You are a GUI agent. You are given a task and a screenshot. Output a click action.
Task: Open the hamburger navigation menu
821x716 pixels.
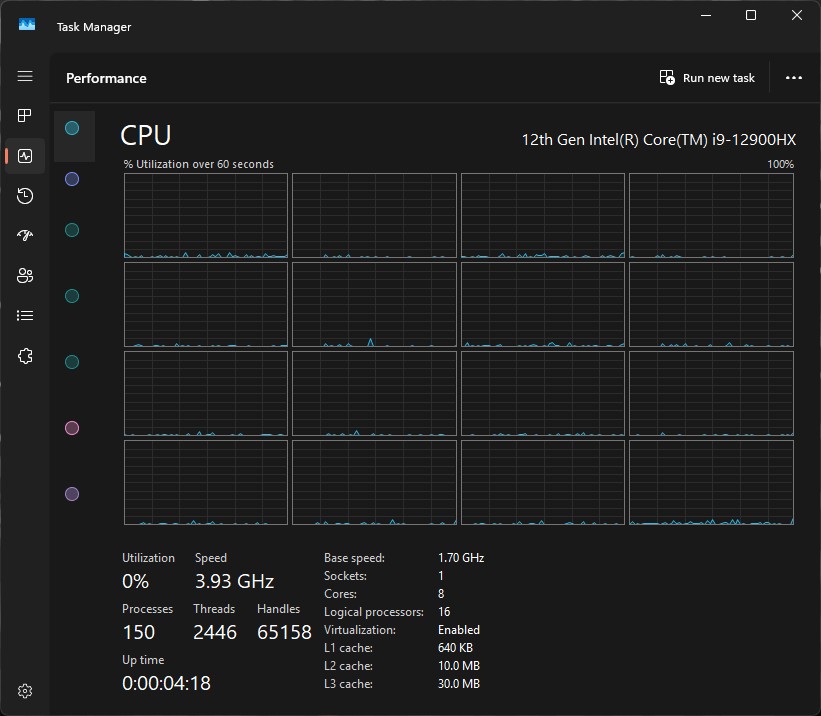(x=25, y=76)
